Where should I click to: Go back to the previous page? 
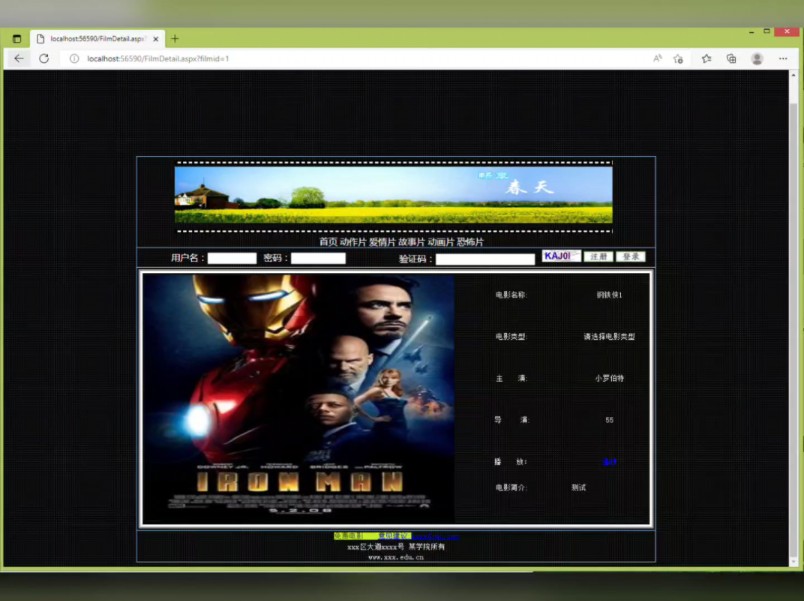click(x=19, y=58)
